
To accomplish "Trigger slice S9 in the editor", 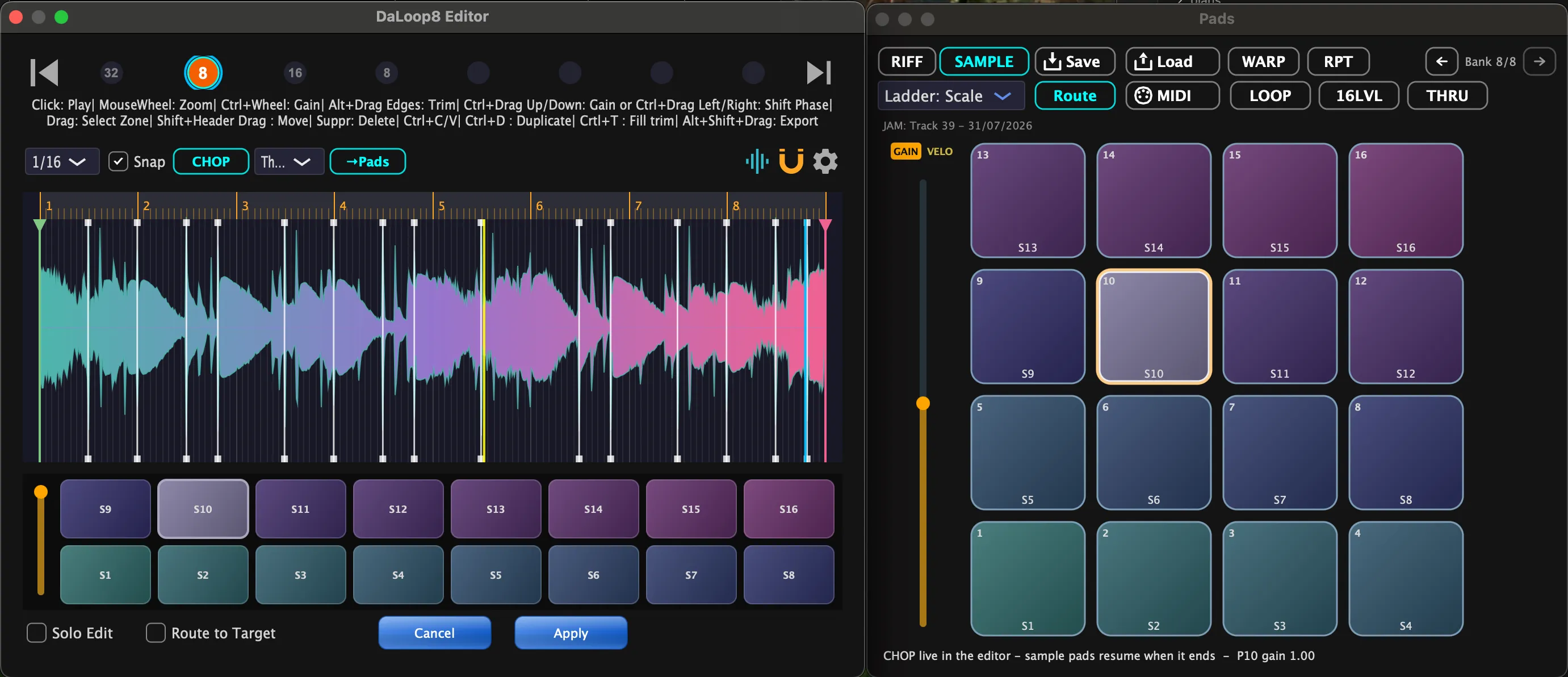I will point(105,509).
